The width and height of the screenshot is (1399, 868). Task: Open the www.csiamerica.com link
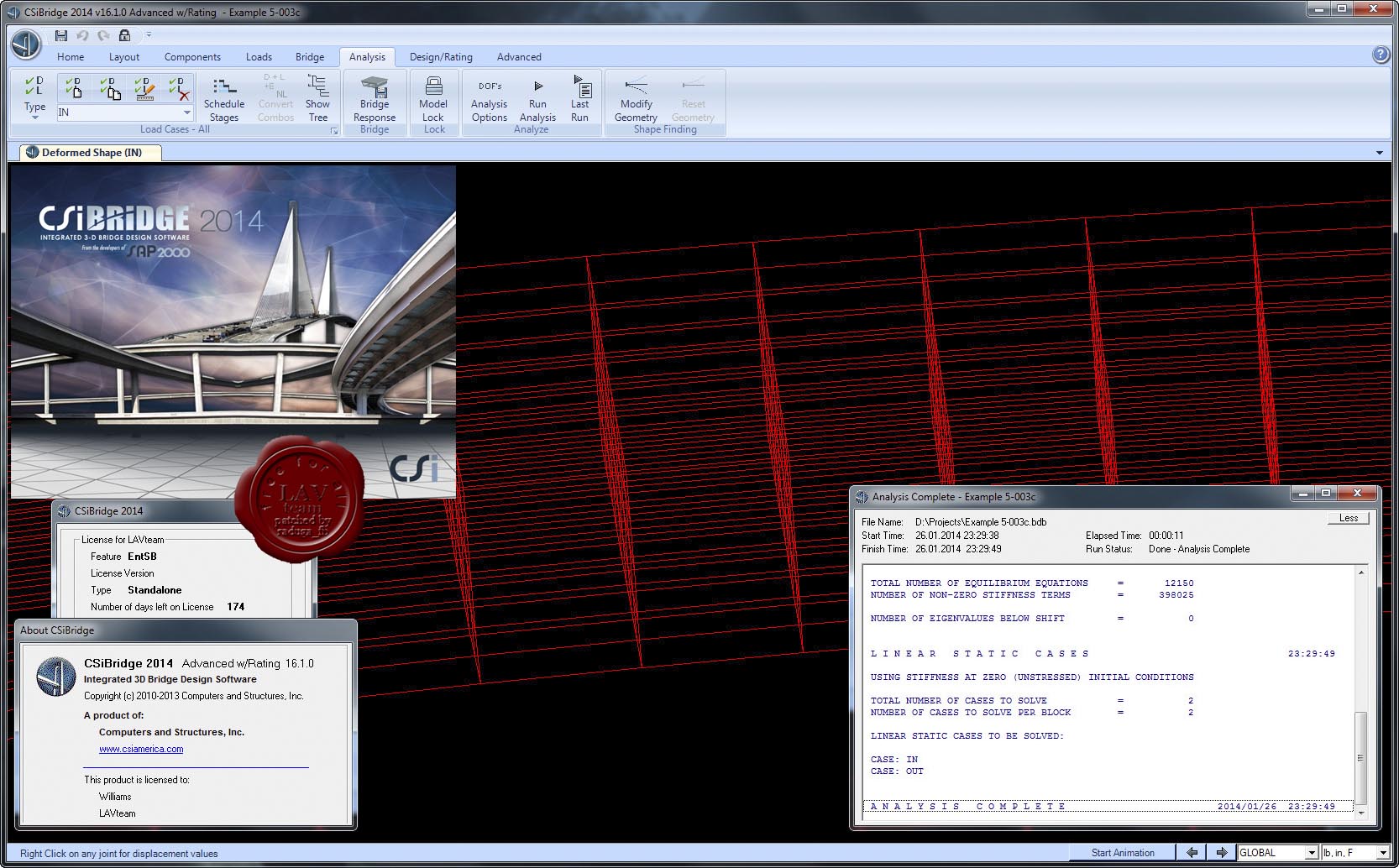pyautogui.click(x=141, y=749)
